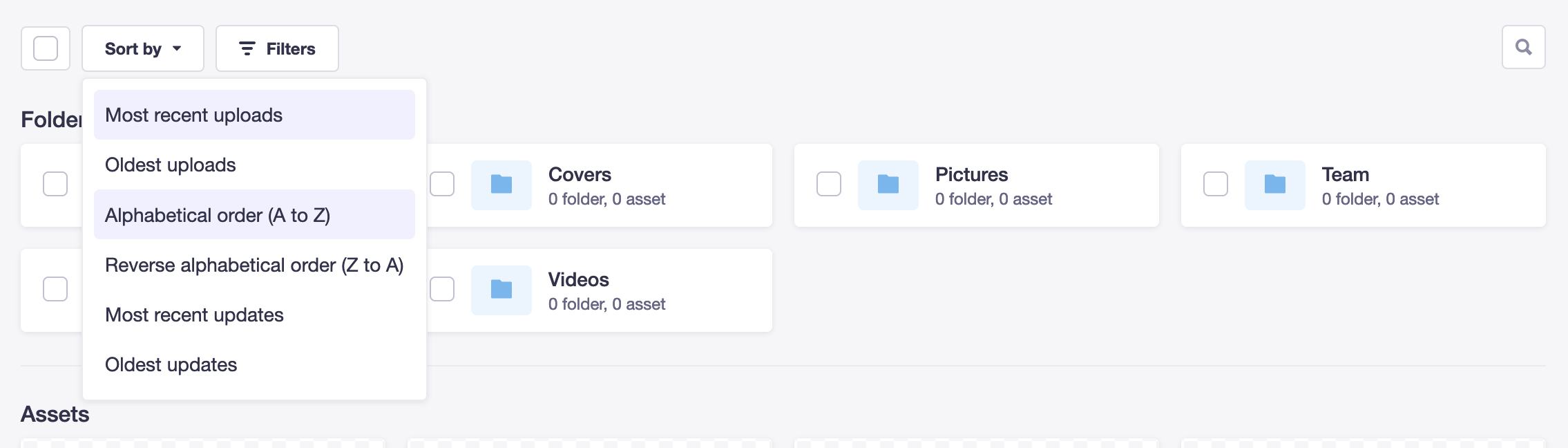
Task: Open the Filters button
Action: tap(277, 48)
